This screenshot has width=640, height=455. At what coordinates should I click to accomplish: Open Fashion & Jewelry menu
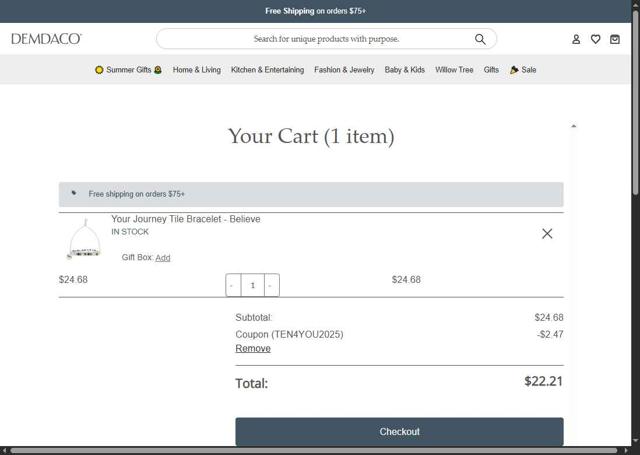point(344,70)
